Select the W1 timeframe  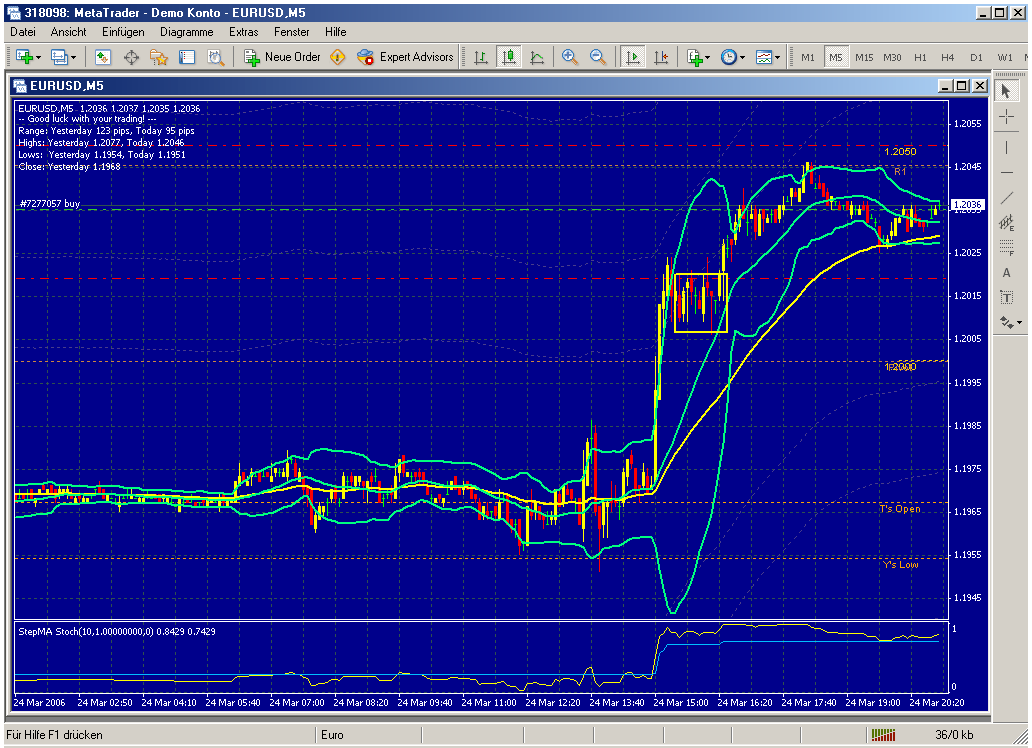1004,57
